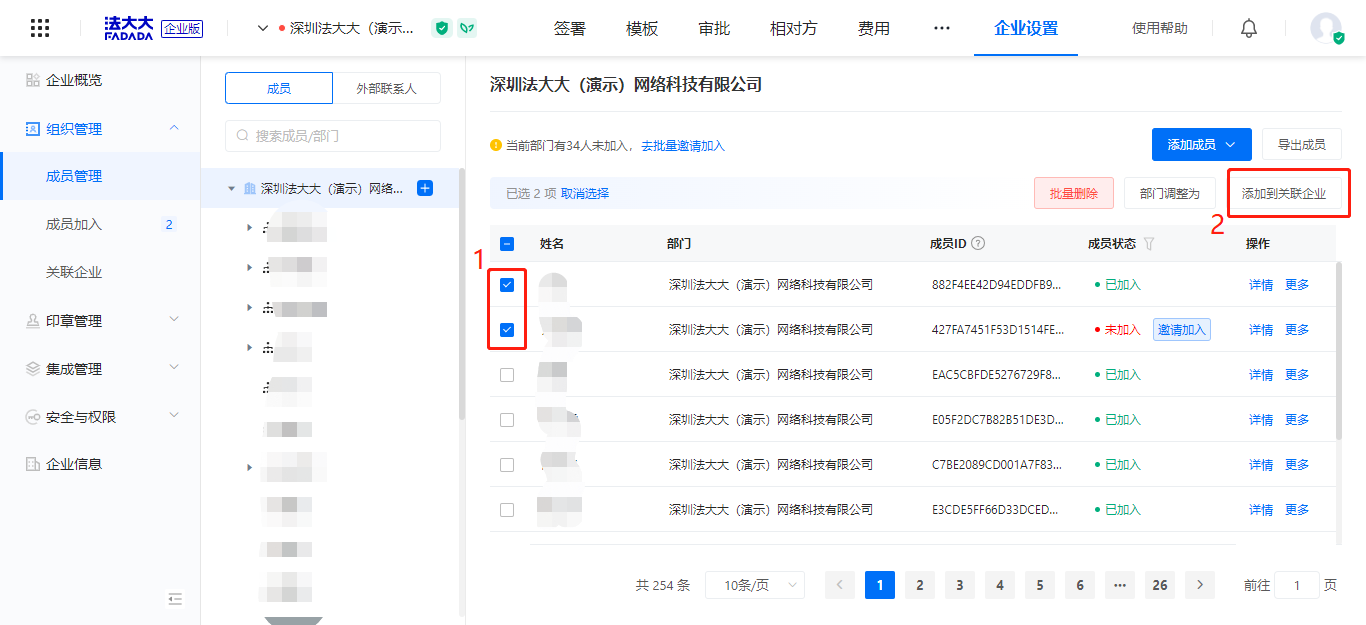Open the 费用 top menu
Image resolution: width=1366 pixels, height=625 pixels.
pos(874,28)
